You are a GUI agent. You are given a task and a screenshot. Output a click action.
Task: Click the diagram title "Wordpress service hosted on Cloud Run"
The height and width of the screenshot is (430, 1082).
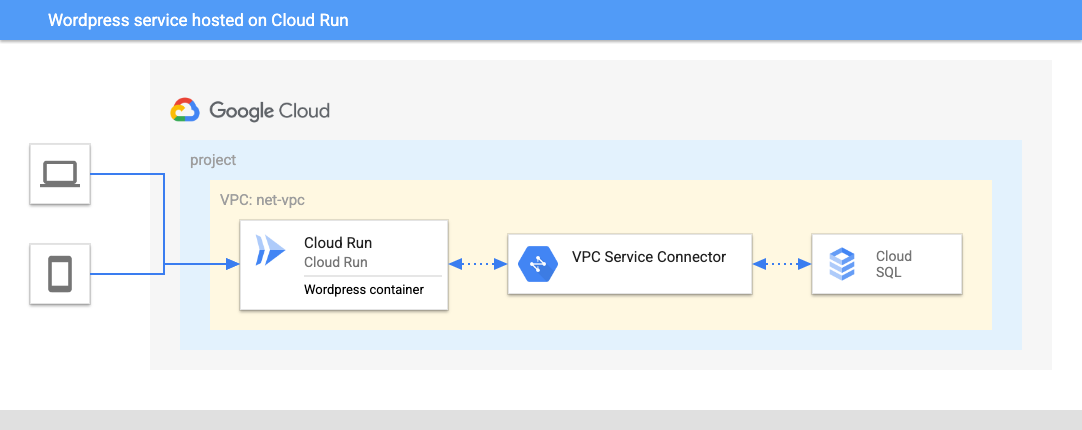click(198, 20)
